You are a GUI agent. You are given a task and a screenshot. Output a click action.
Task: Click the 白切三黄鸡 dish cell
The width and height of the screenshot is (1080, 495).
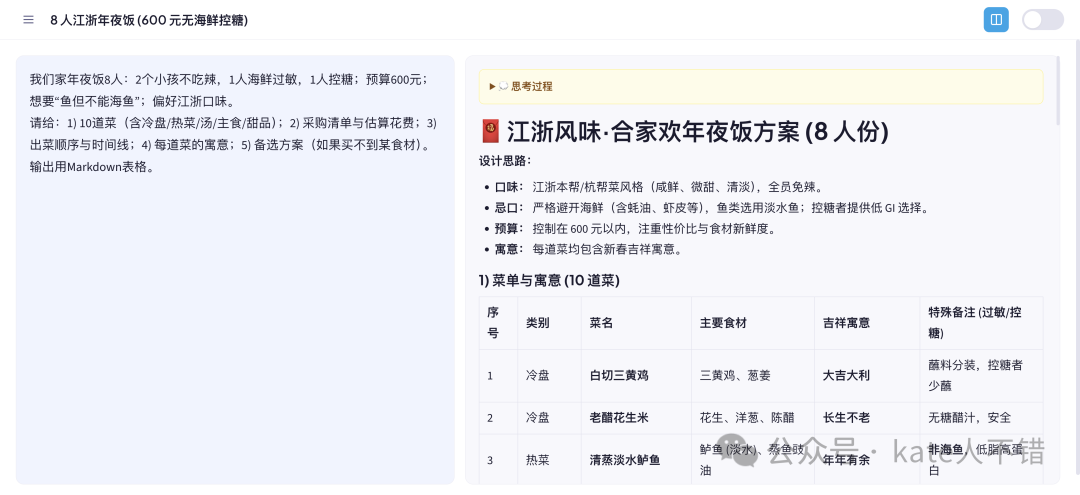pos(636,376)
